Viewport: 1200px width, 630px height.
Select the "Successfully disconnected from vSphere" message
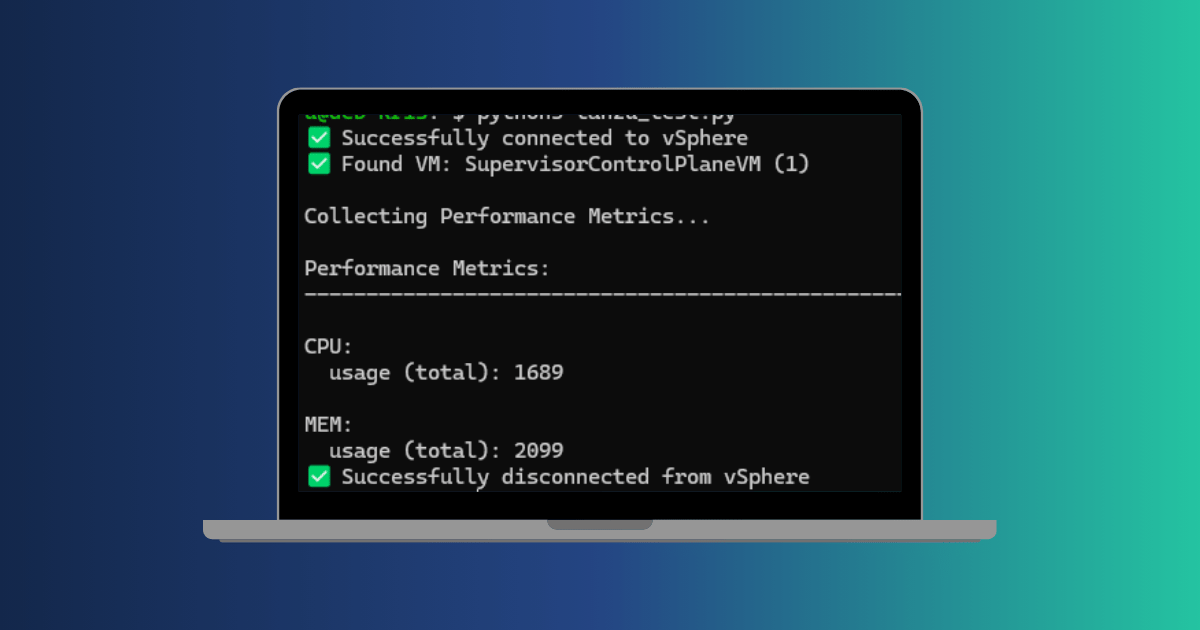[575, 476]
